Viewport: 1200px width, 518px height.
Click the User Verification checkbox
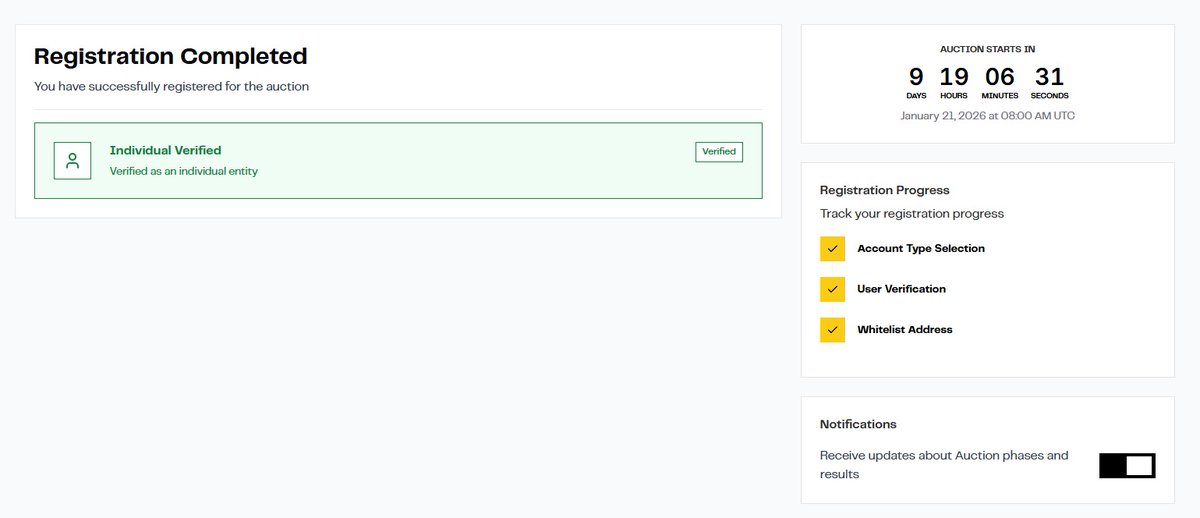click(x=832, y=289)
